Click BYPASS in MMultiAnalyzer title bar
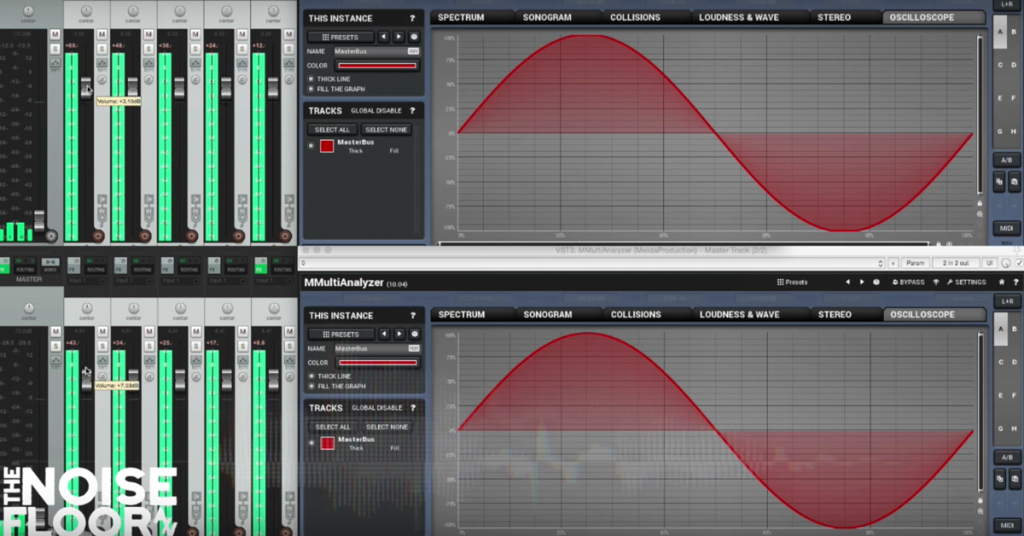The height and width of the screenshot is (536, 1024). (908, 282)
